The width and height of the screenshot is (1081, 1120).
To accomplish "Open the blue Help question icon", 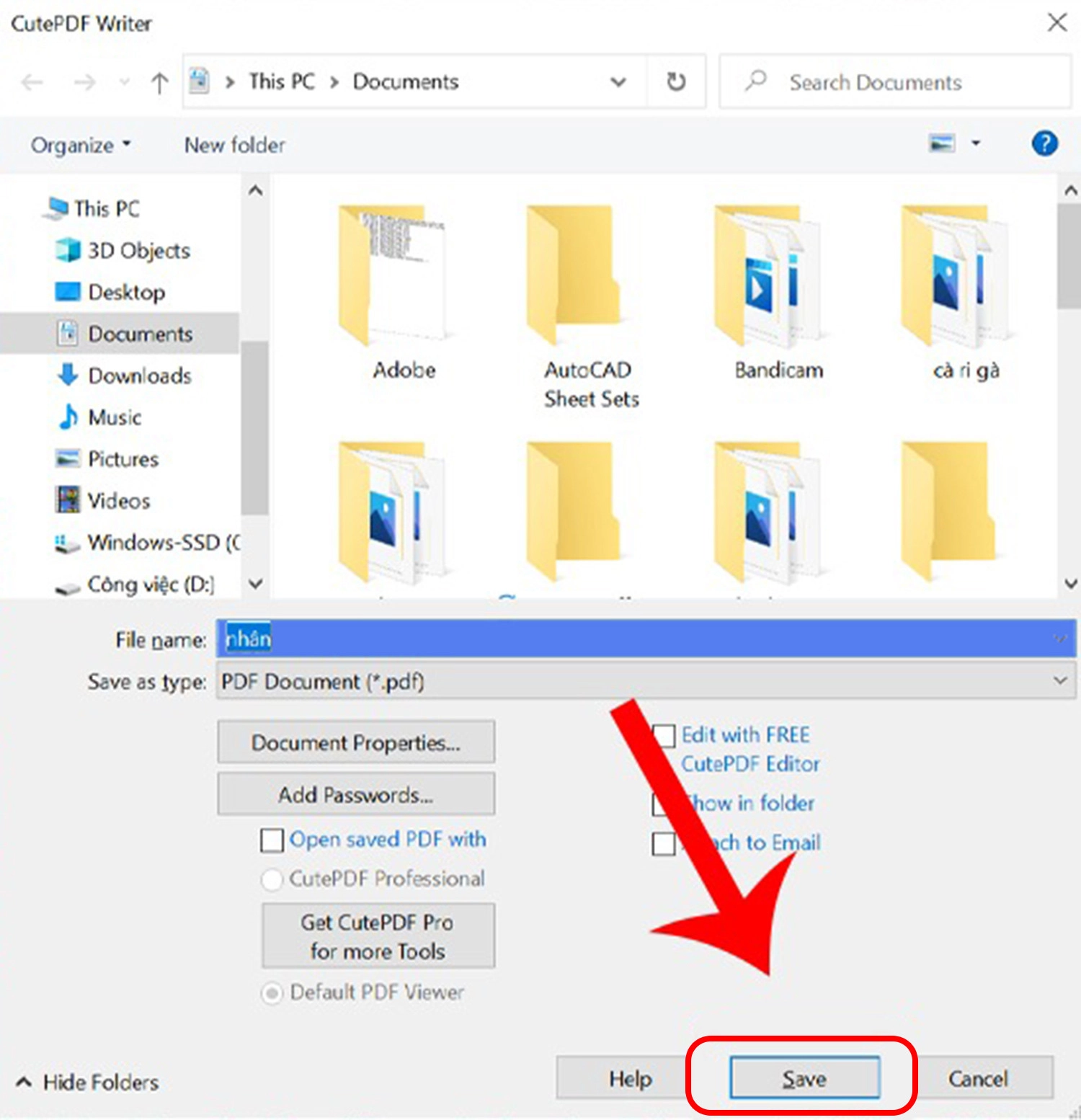I will click(x=1044, y=143).
